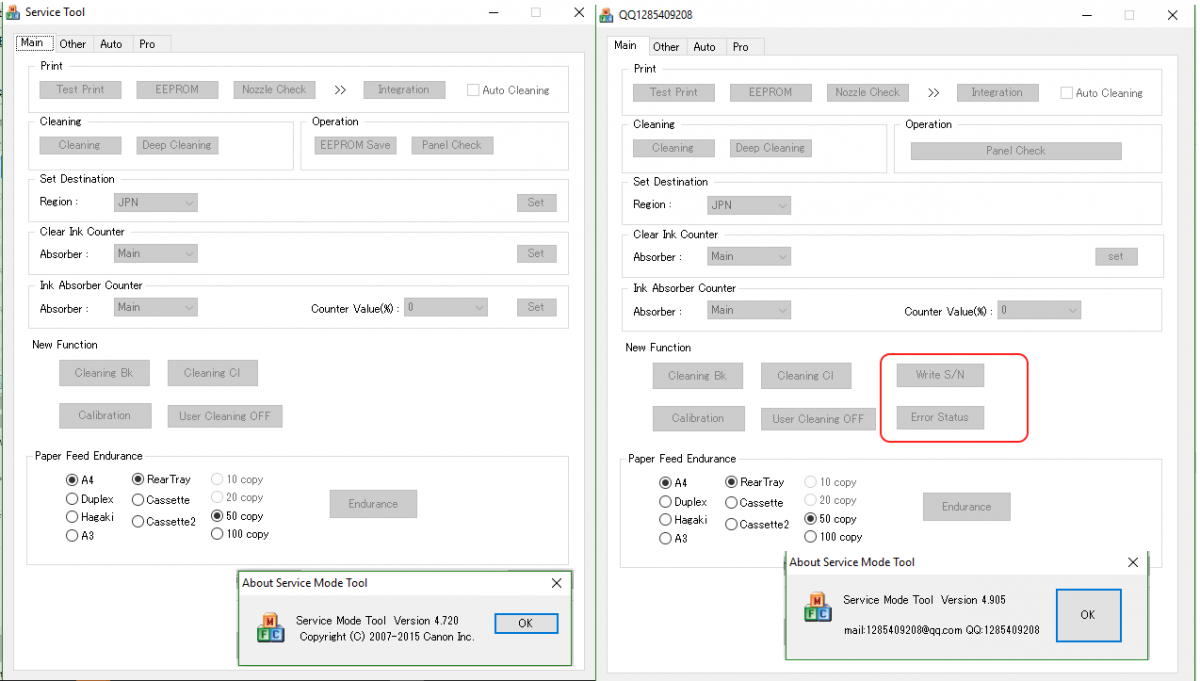This screenshot has width=1200, height=681.
Task: Click EEPROM Save button in left window
Action: coord(355,145)
